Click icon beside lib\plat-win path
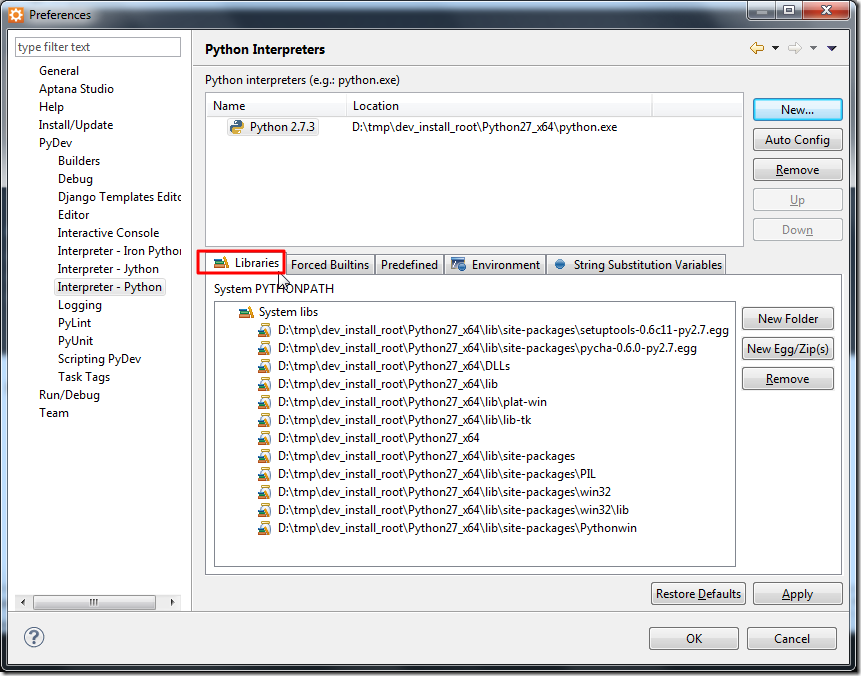Viewport: 861px width, 676px height. click(265, 402)
